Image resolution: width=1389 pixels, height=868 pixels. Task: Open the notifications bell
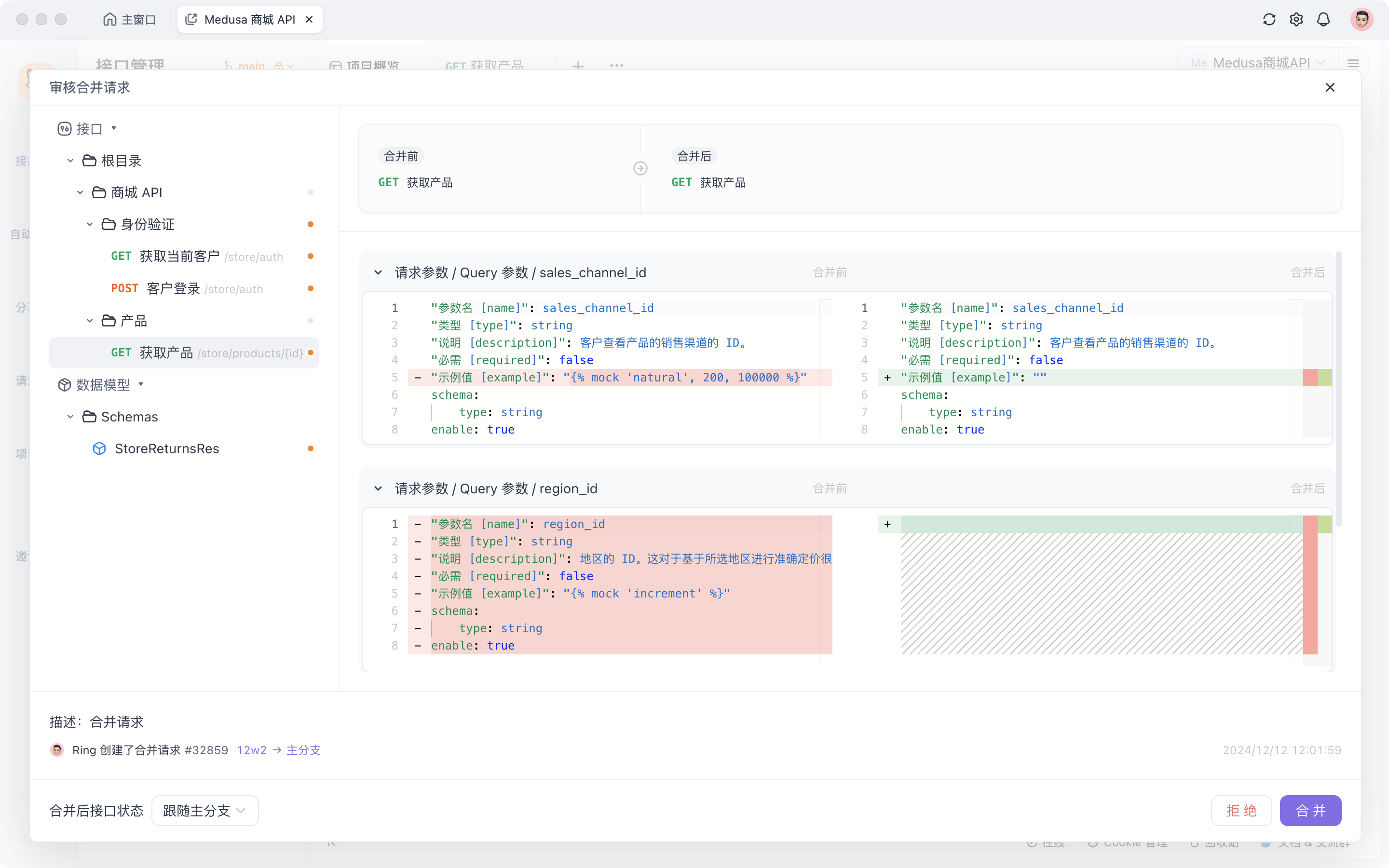[1323, 19]
